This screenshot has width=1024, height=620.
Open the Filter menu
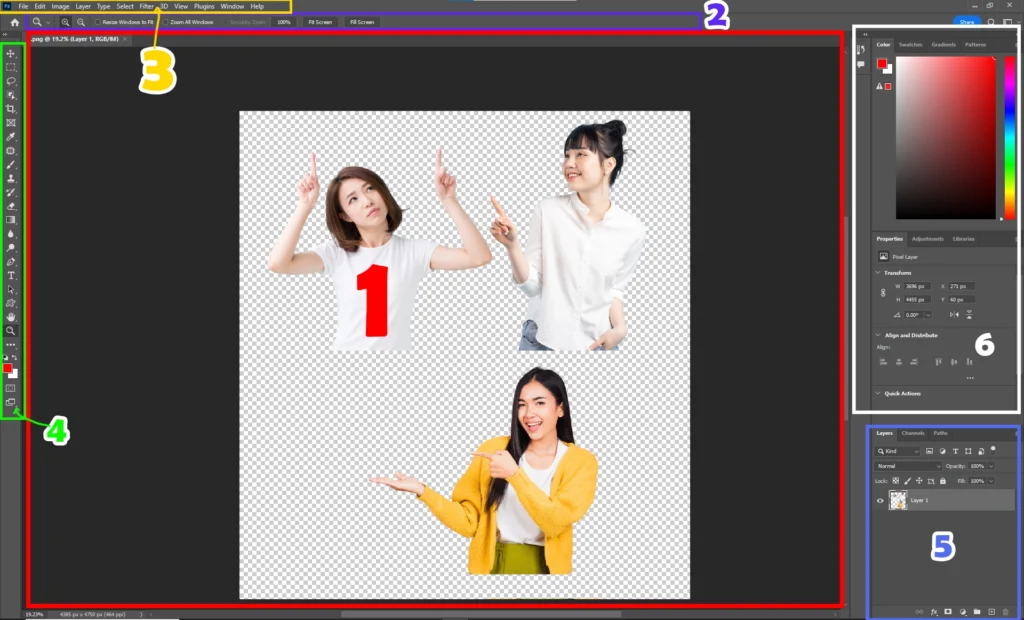pyautogui.click(x=146, y=7)
